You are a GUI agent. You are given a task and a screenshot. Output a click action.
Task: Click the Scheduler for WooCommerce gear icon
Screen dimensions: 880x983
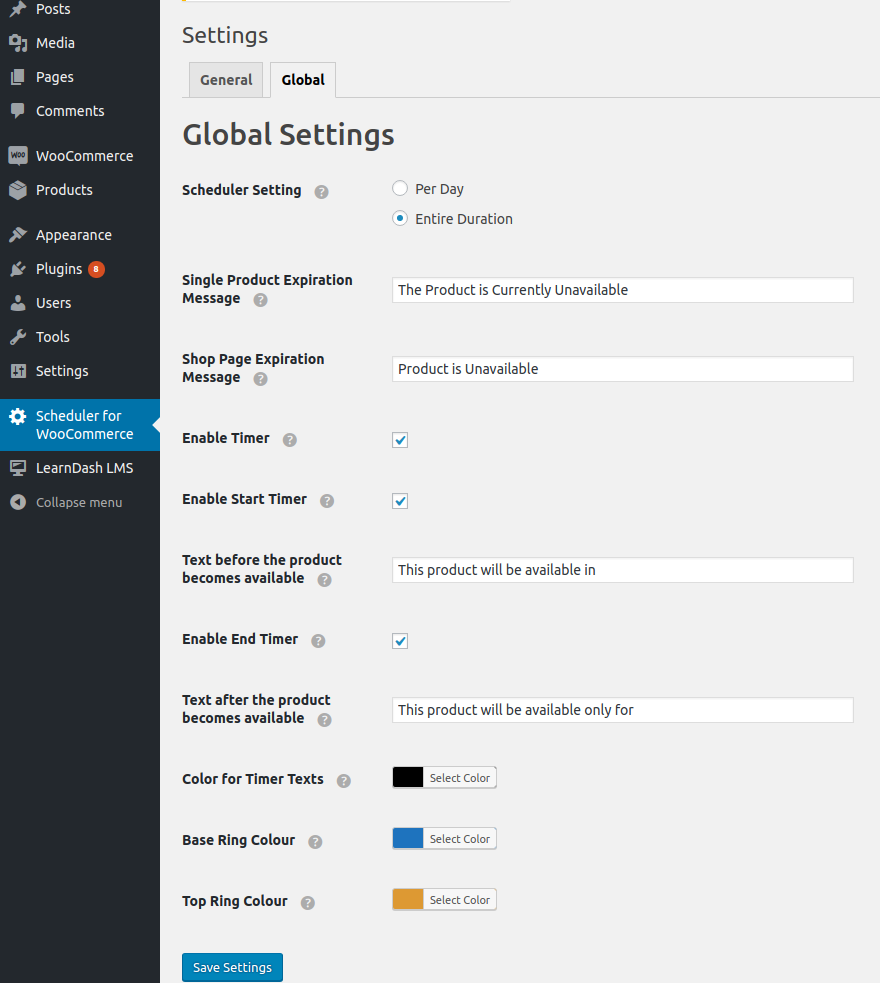coord(18,416)
